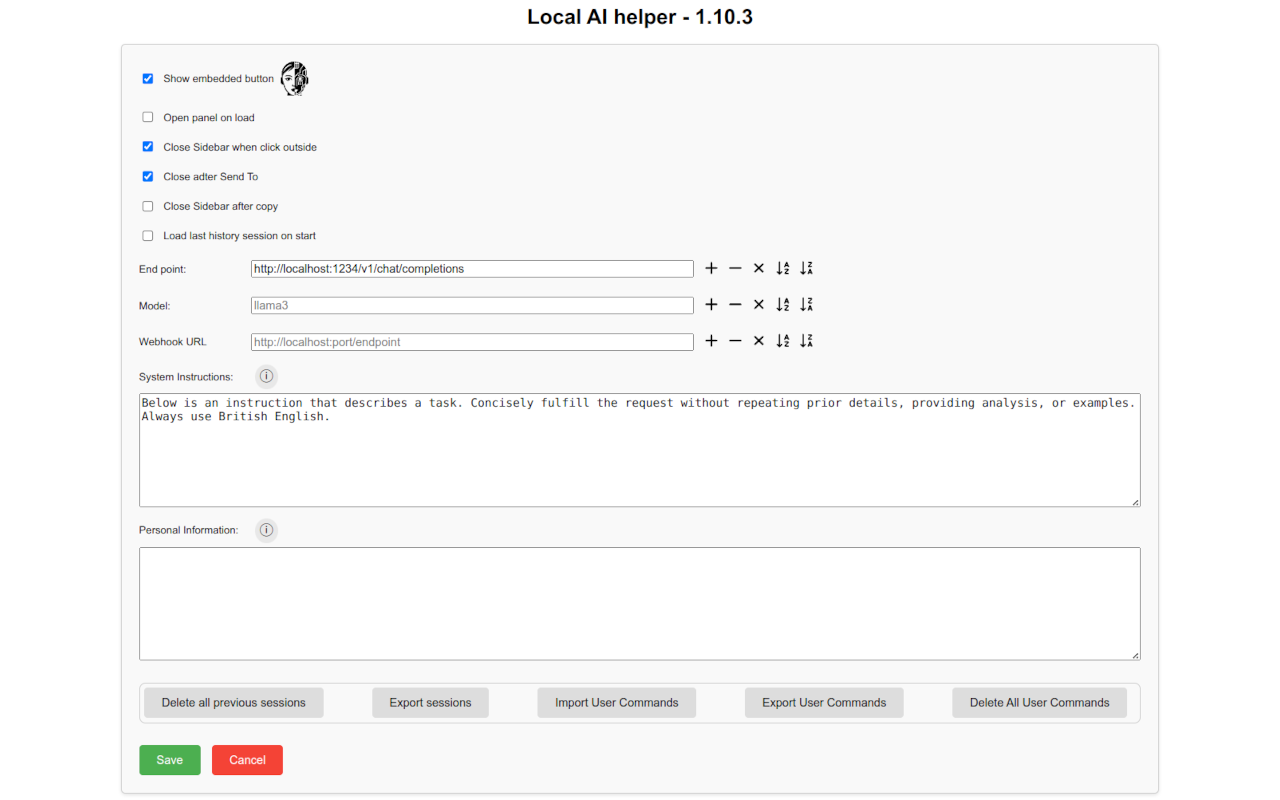Sort Webhook URL entries A-Z

pyautogui.click(x=782, y=341)
